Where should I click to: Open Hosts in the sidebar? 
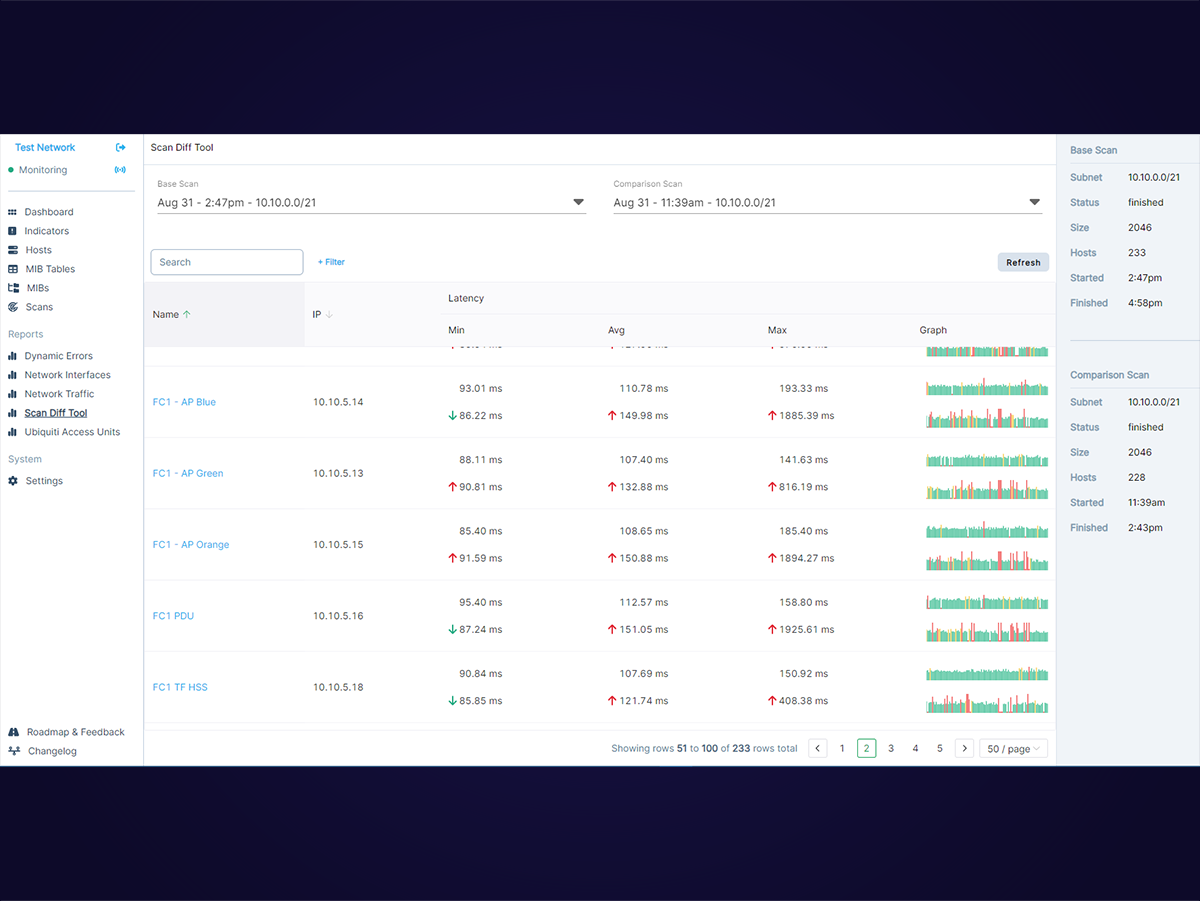click(38, 250)
